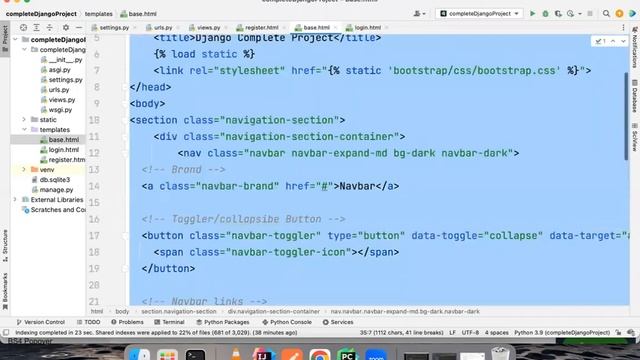
Task: Go to previous highlighted problem arrow
Action: (613, 41)
